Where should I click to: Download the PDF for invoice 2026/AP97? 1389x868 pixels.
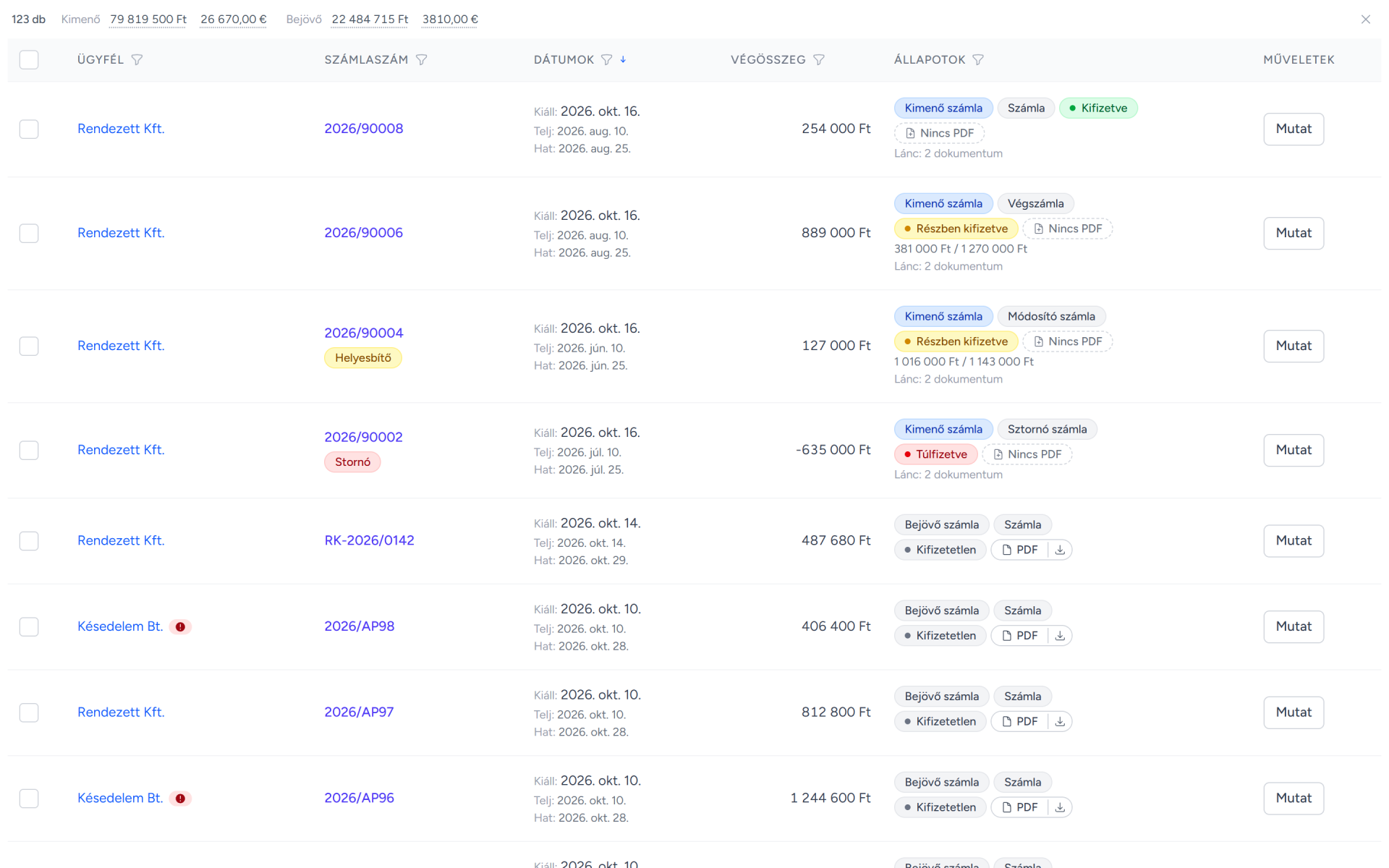[1060, 722]
